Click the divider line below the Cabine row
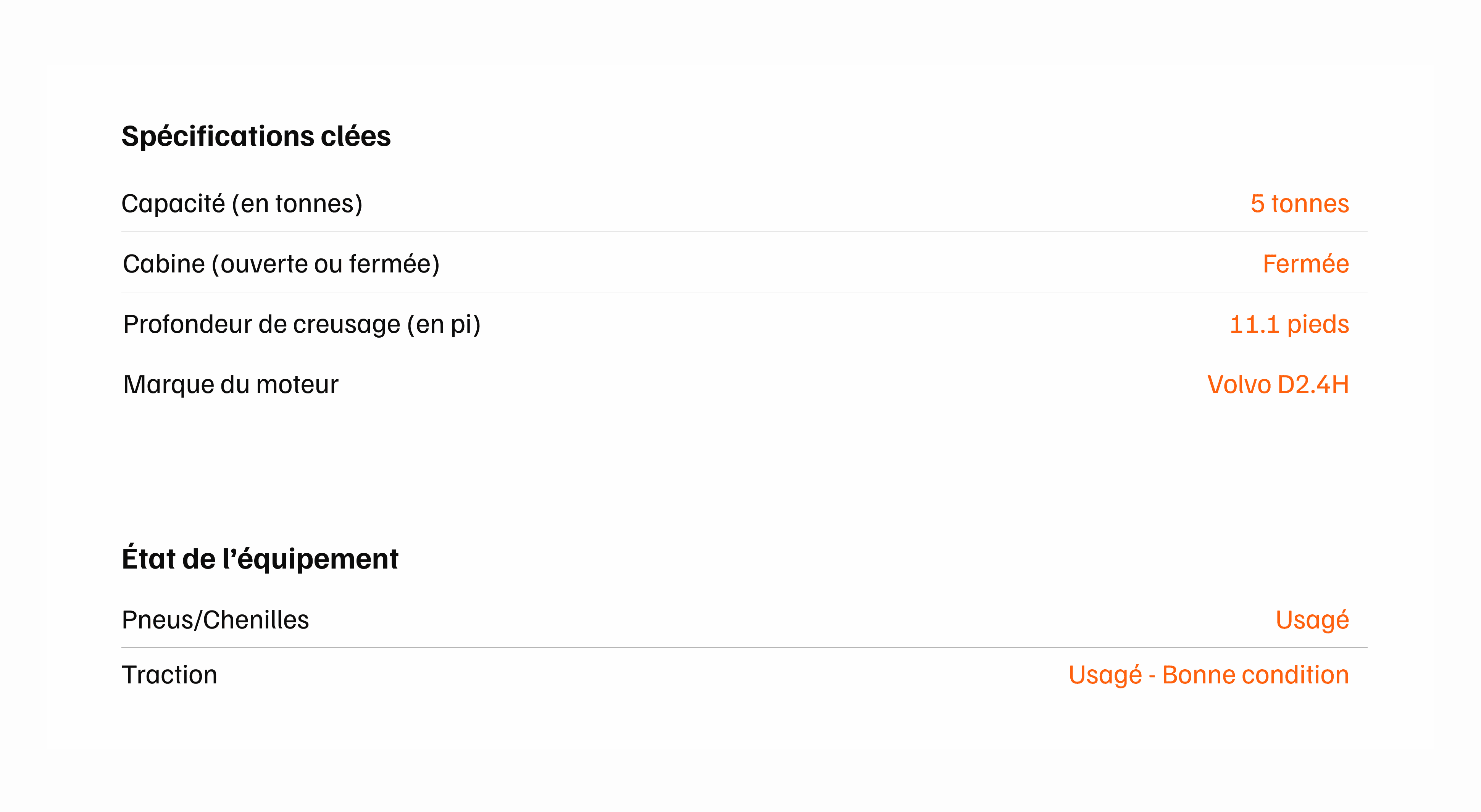 point(744,293)
